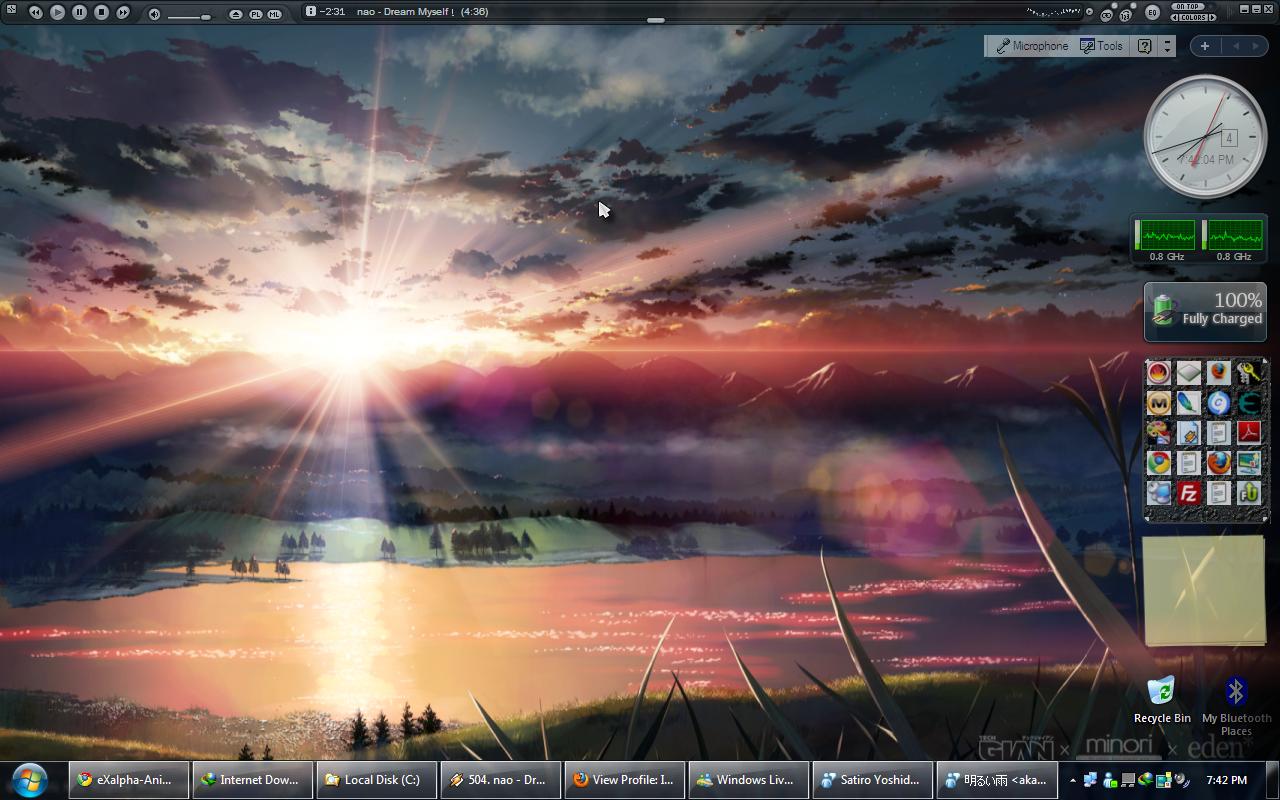Launch the gold M icon
This screenshot has width=1280, height=800.
click(x=1159, y=403)
